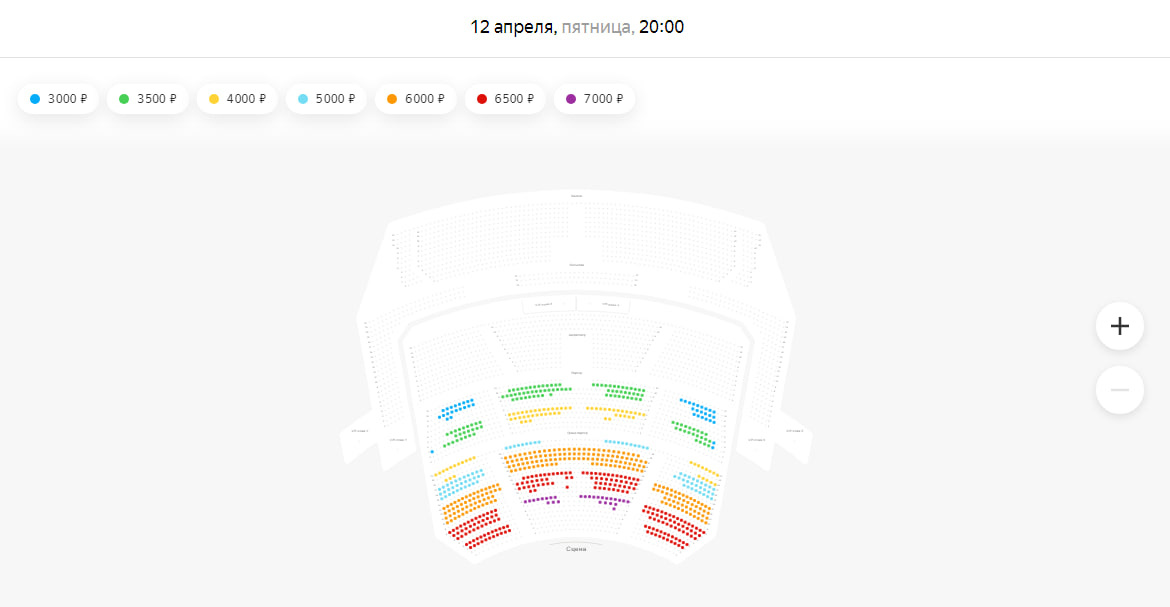Choose a purple seat in the left-center 7000 ₽ cluster
This screenshot has height=607, width=1170.
coord(541,499)
